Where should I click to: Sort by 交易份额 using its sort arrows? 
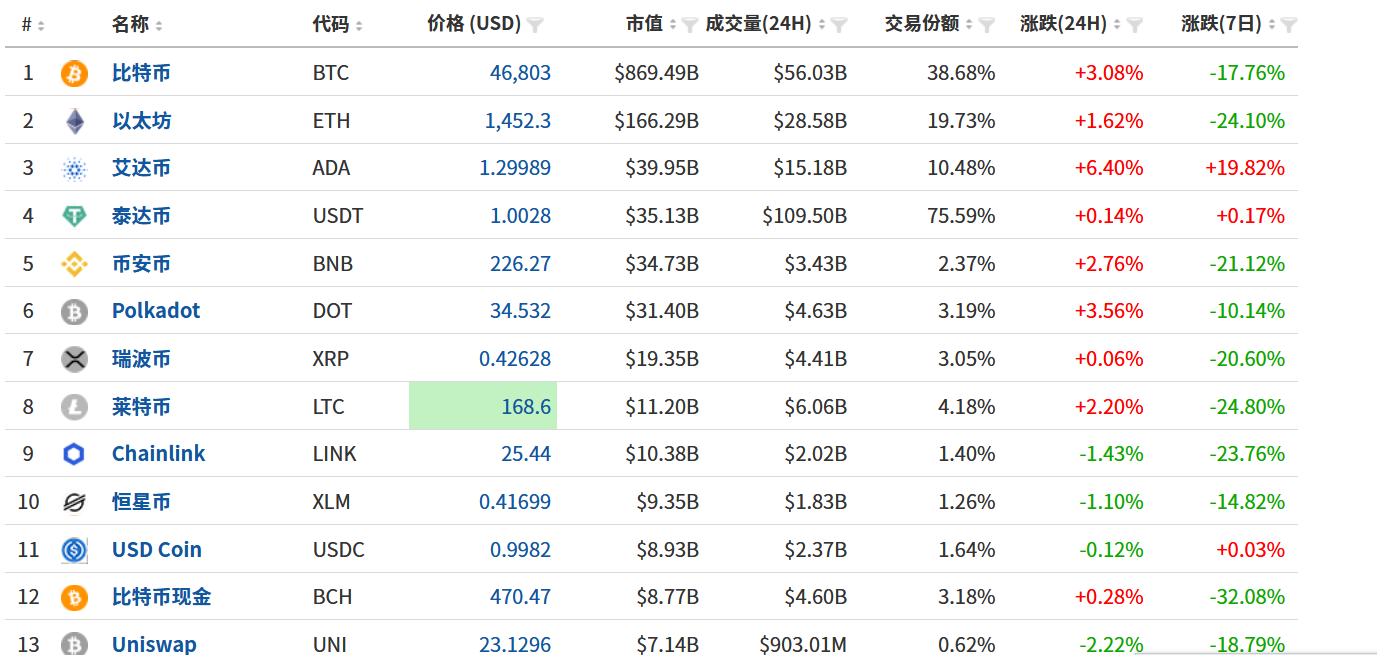(x=969, y=25)
